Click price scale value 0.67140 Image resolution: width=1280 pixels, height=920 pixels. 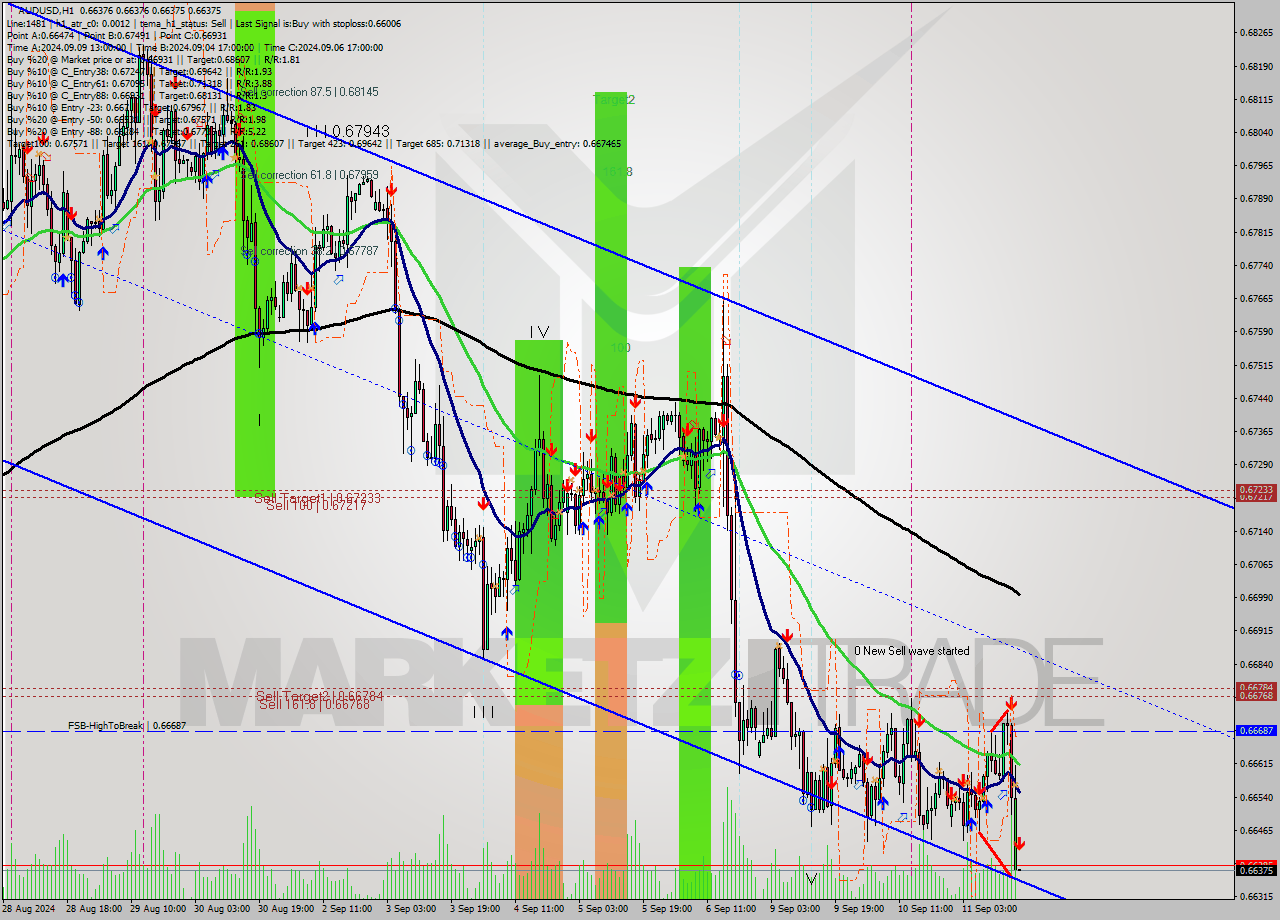(1257, 531)
